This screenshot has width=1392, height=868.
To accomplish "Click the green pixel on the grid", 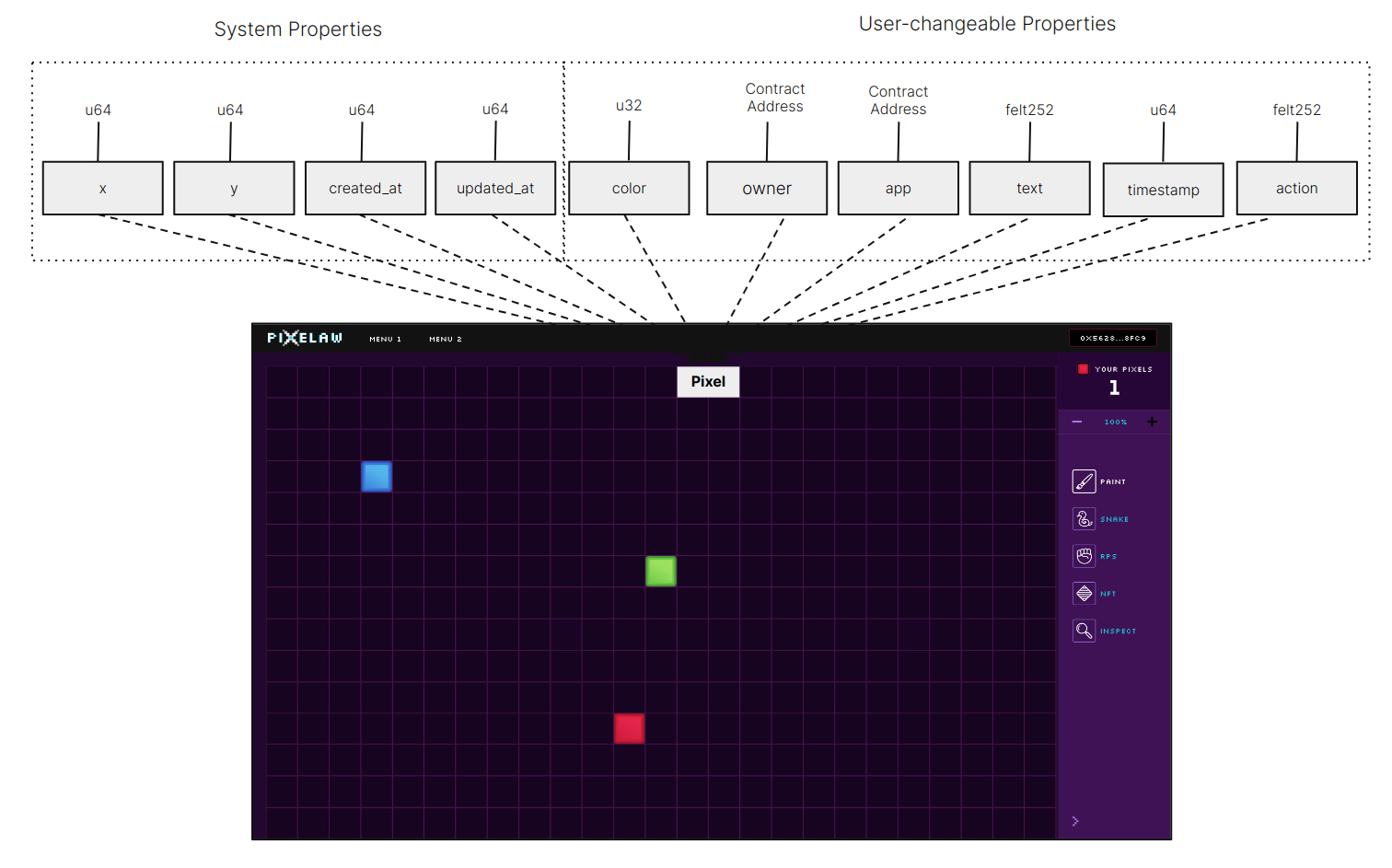I will [661, 572].
